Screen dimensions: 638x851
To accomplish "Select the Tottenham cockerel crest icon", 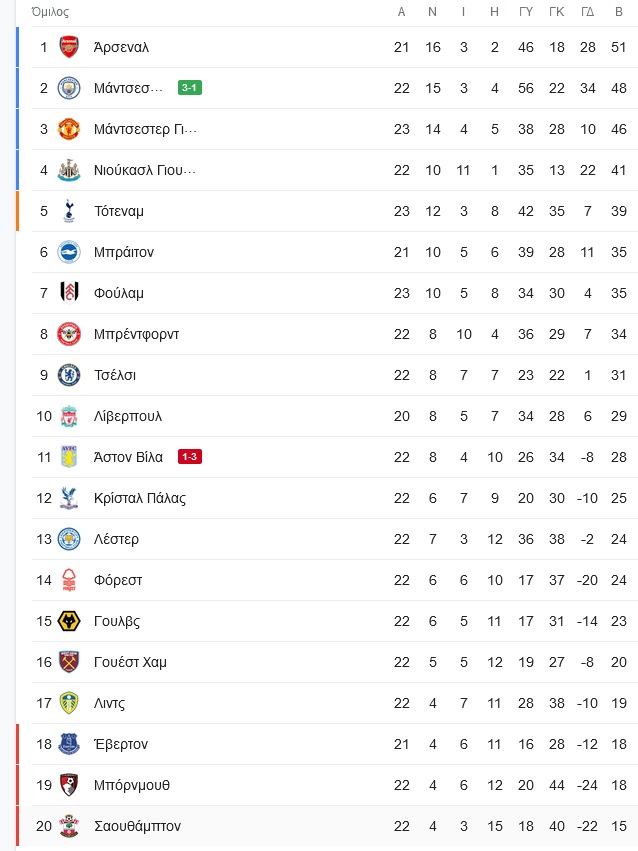I will tap(69, 211).
